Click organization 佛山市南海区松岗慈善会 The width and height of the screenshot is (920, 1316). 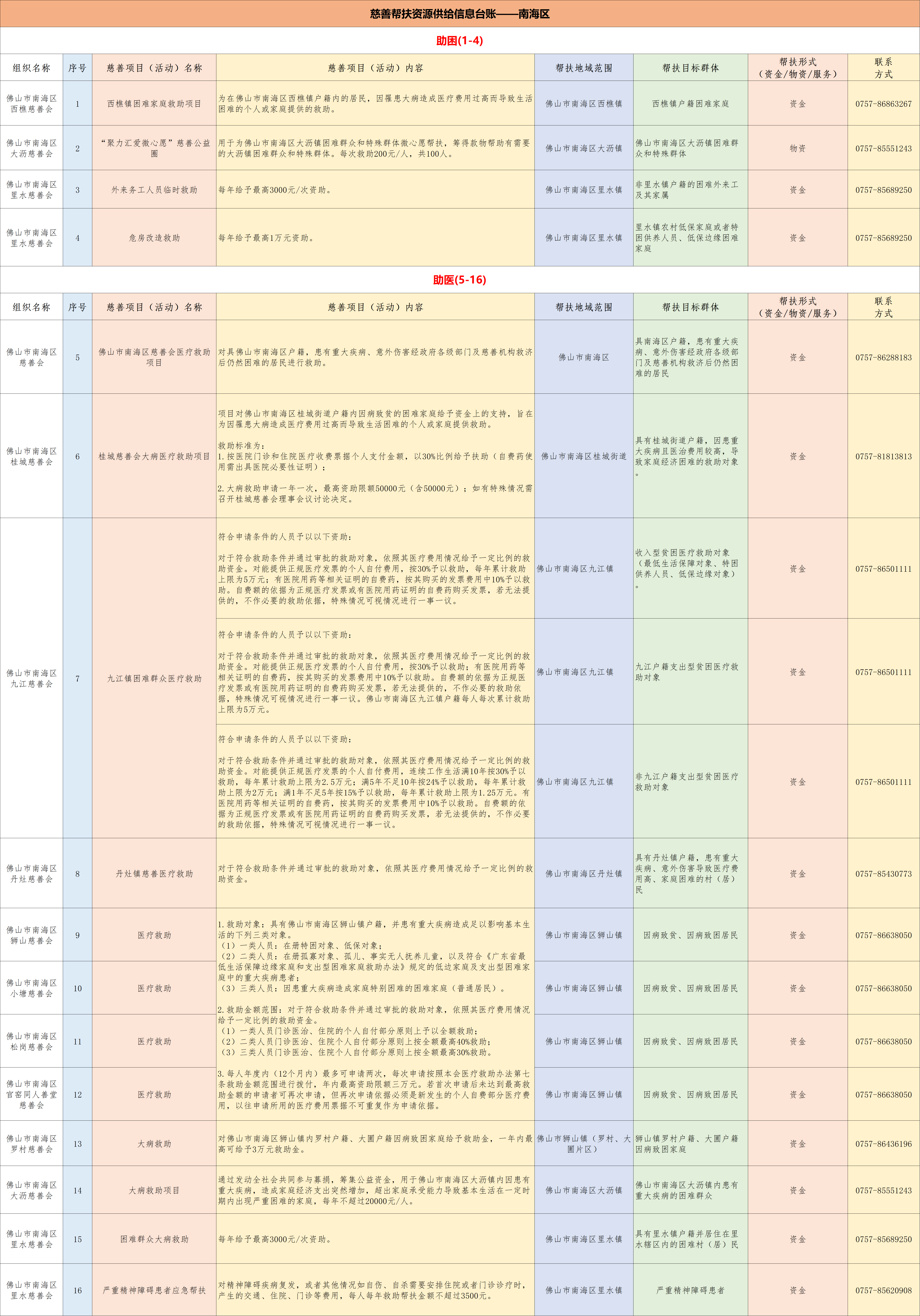(x=32, y=1041)
